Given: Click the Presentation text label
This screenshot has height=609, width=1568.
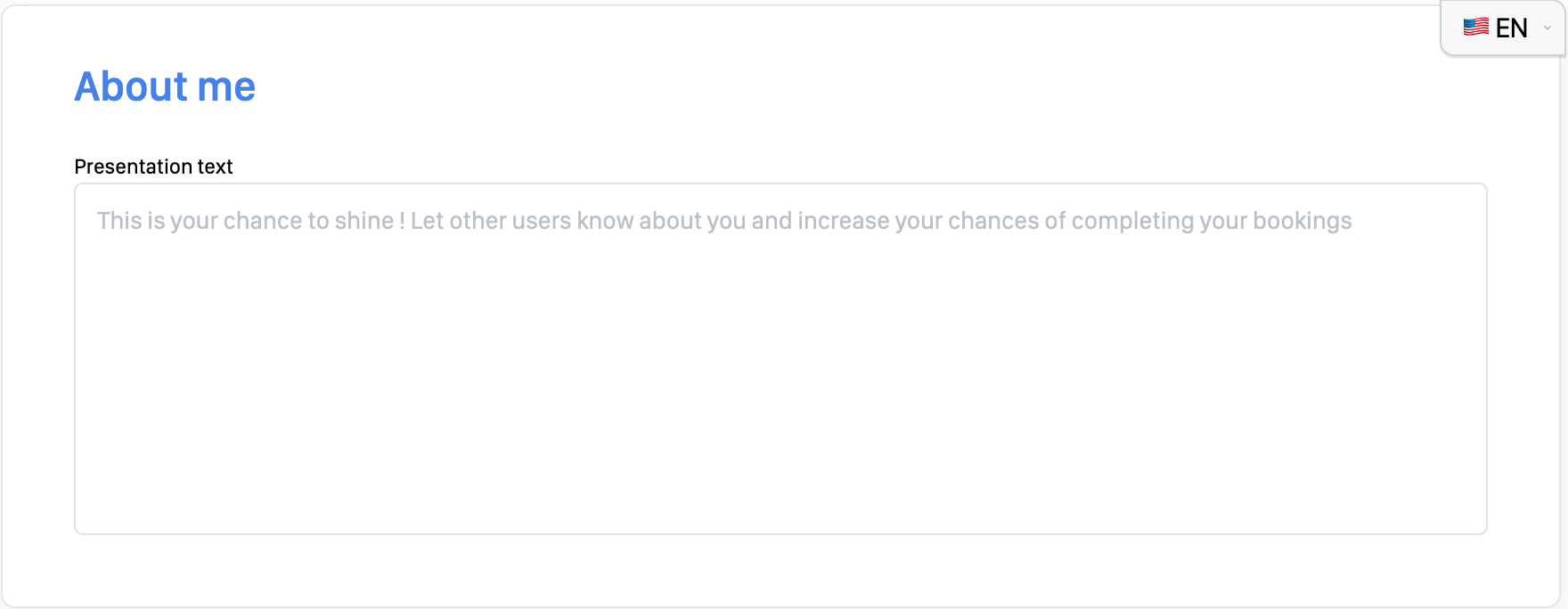Looking at the screenshot, I should tap(153, 166).
